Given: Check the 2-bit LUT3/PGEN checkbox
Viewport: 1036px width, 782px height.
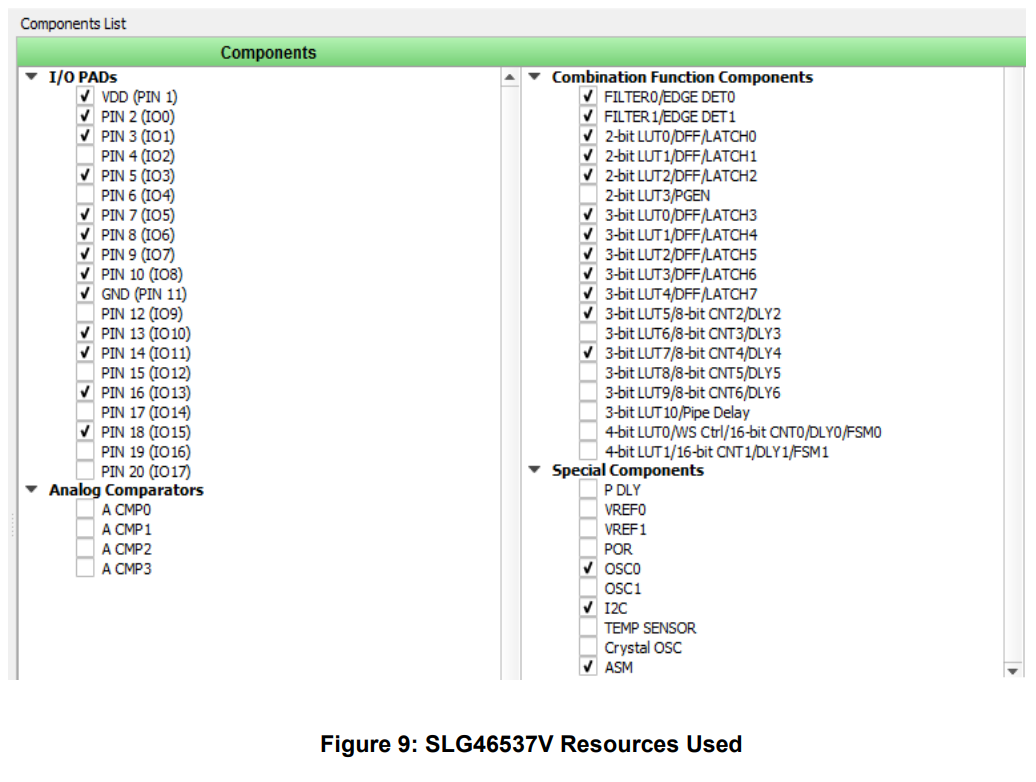Looking at the screenshot, I should (x=588, y=196).
